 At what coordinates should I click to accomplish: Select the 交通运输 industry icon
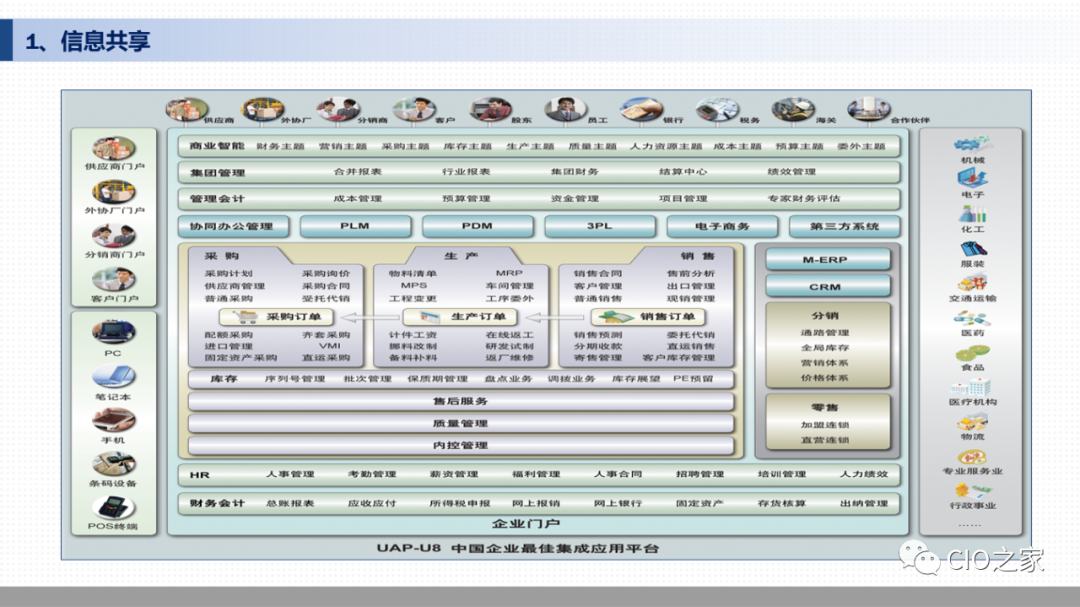click(x=972, y=283)
